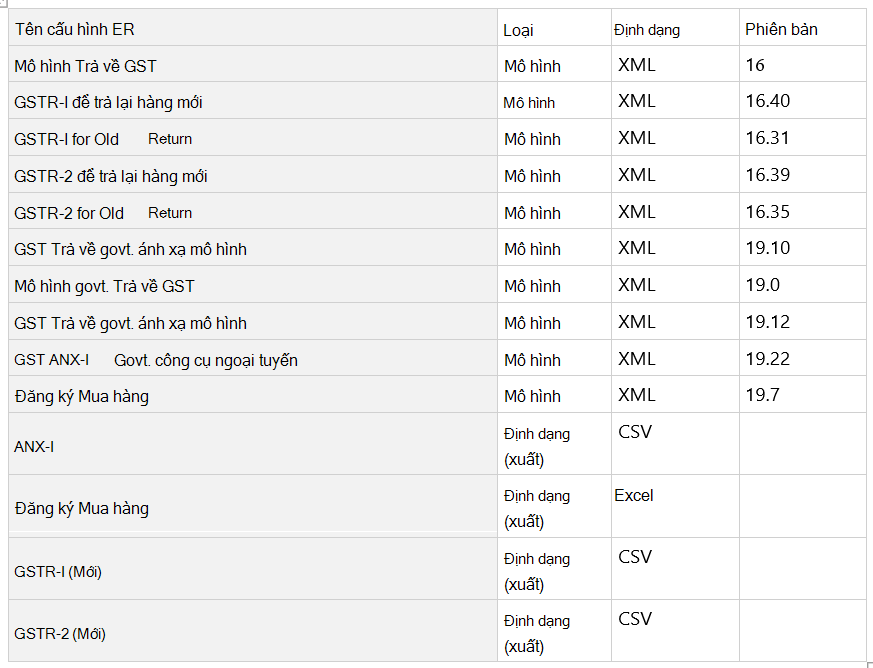Select the version cell '16.40'
This screenshot has width=873, height=668.
pos(803,101)
